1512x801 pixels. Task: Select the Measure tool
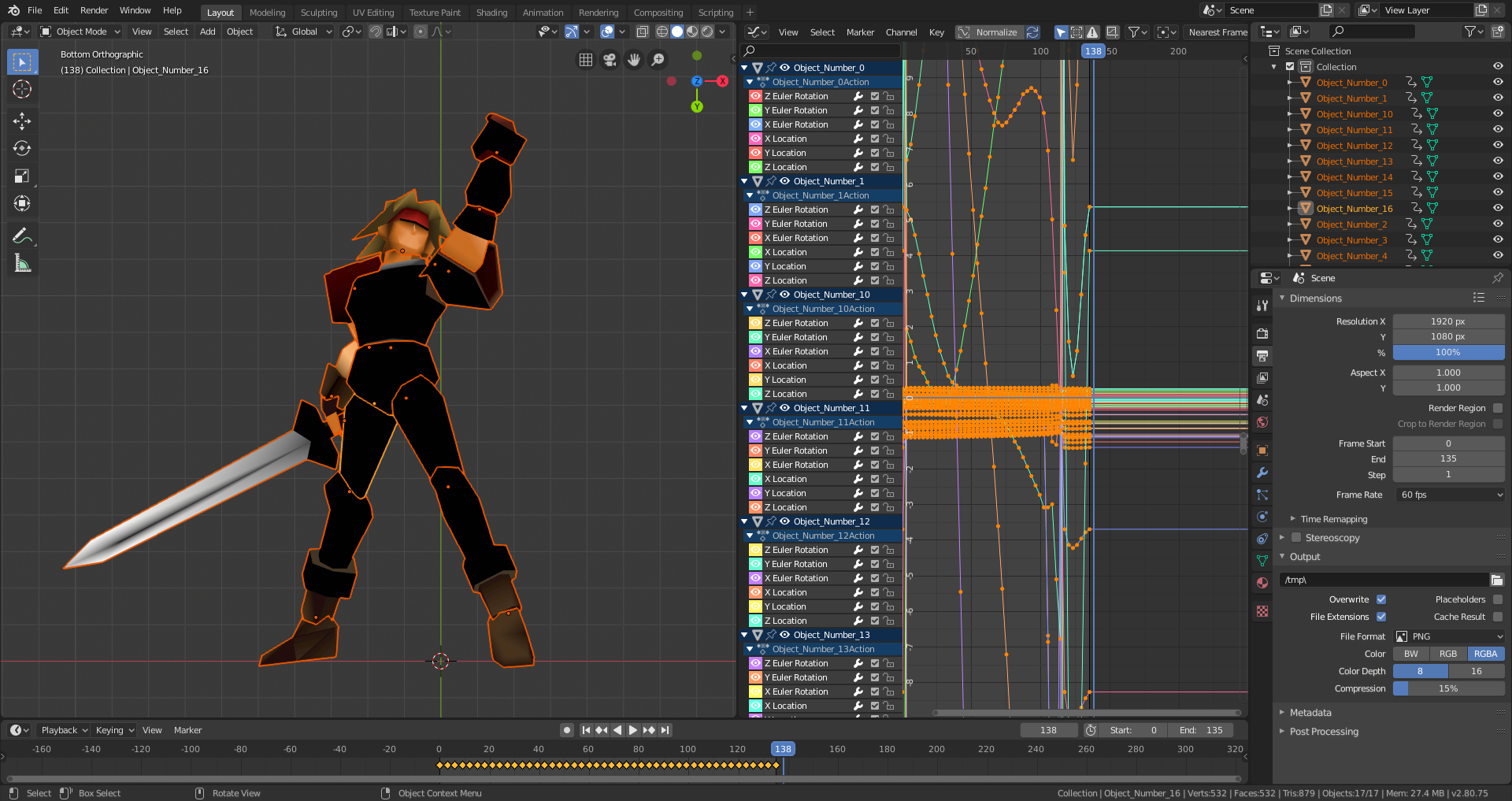point(22,264)
